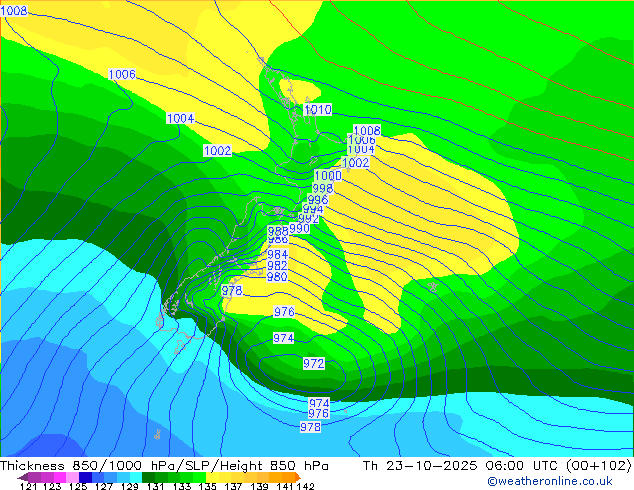This screenshot has width=634, height=490.
Task: Click the 976 label south of the low
Action: pyautogui.click(x=319, y=414)
